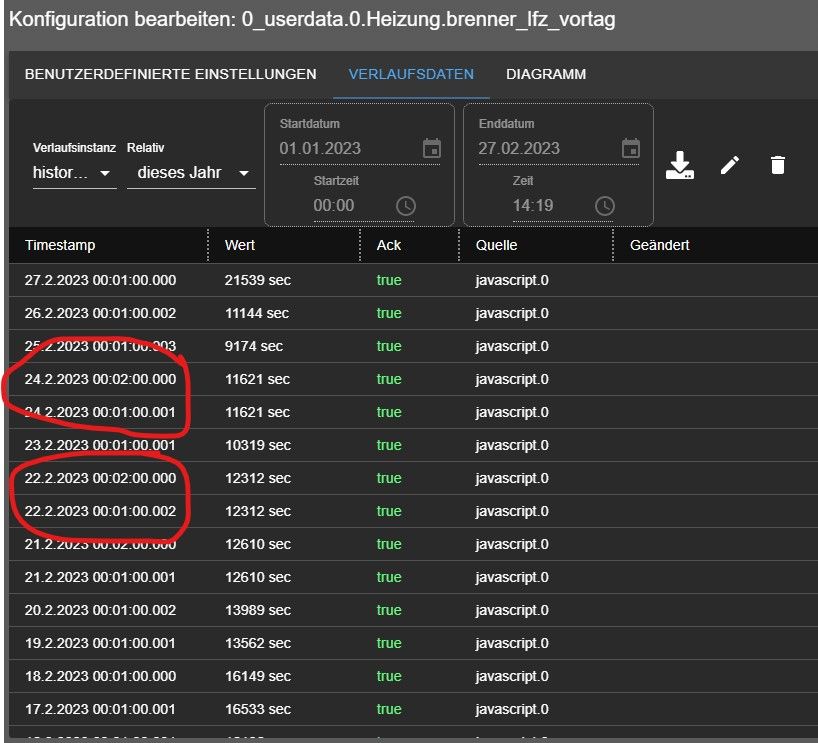Click the Timestamp column header
Image resolution: width=818 pixels, height=743 pixels.
(60, 245)
